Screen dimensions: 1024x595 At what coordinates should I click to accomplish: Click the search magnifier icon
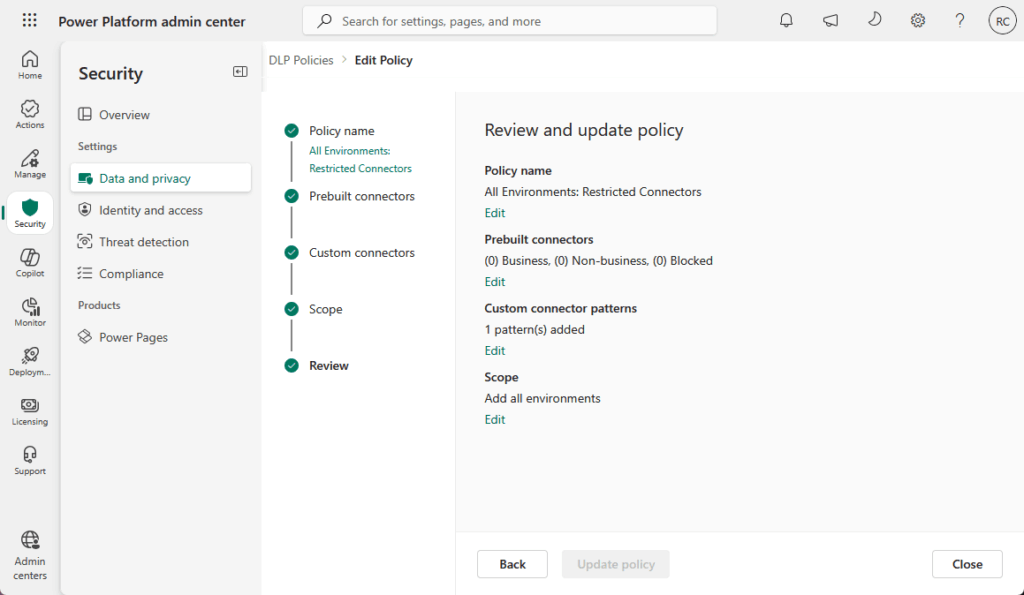pos(324,21)
